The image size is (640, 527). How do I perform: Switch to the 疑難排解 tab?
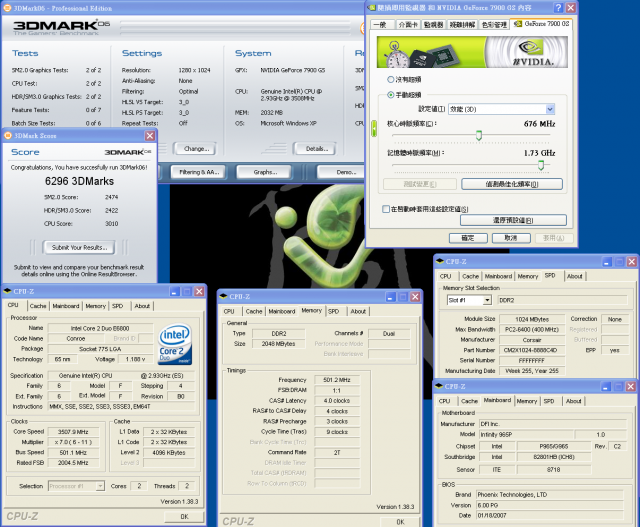click(x=462, y=24)
